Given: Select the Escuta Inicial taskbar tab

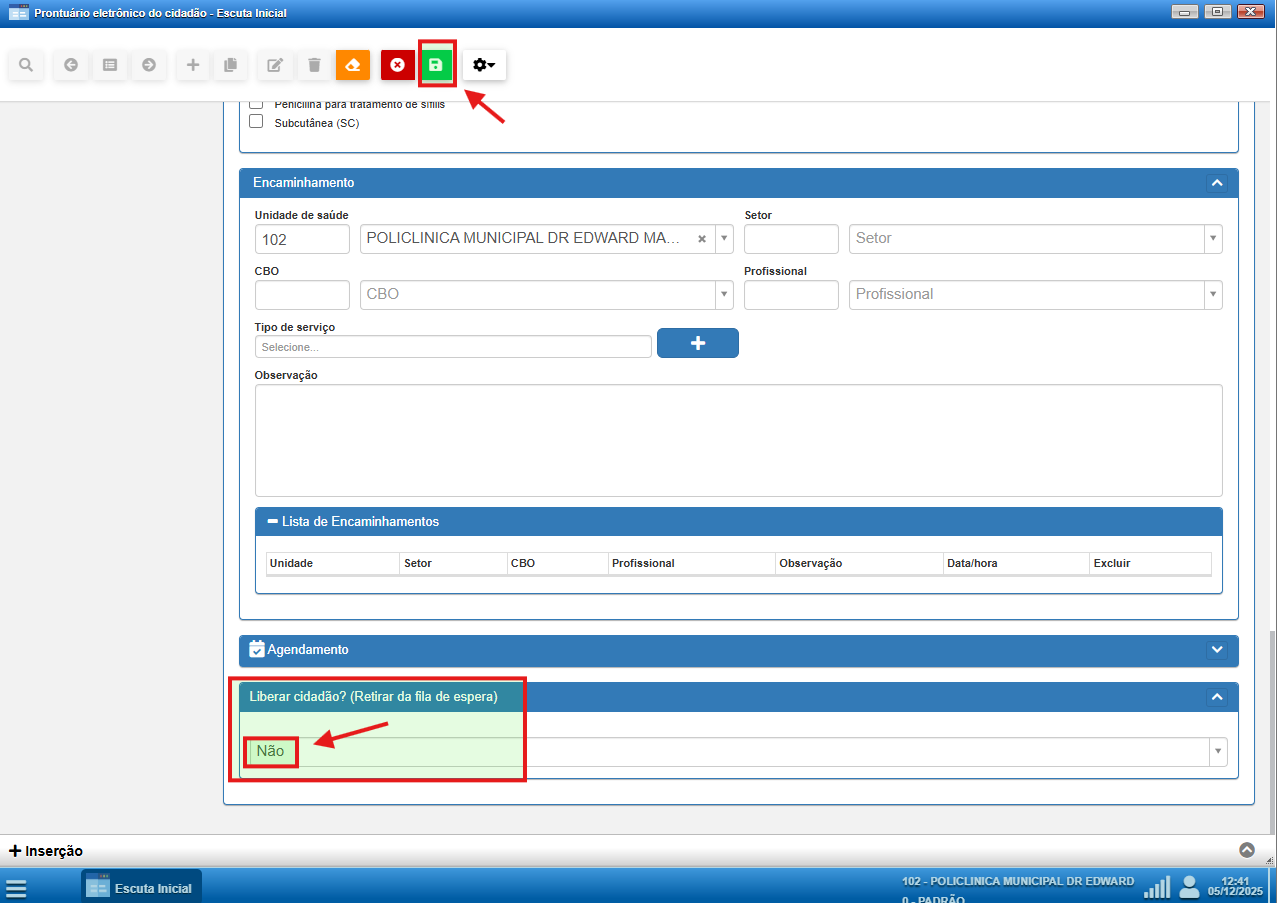Looking at the screenshot, I should 141,887.
